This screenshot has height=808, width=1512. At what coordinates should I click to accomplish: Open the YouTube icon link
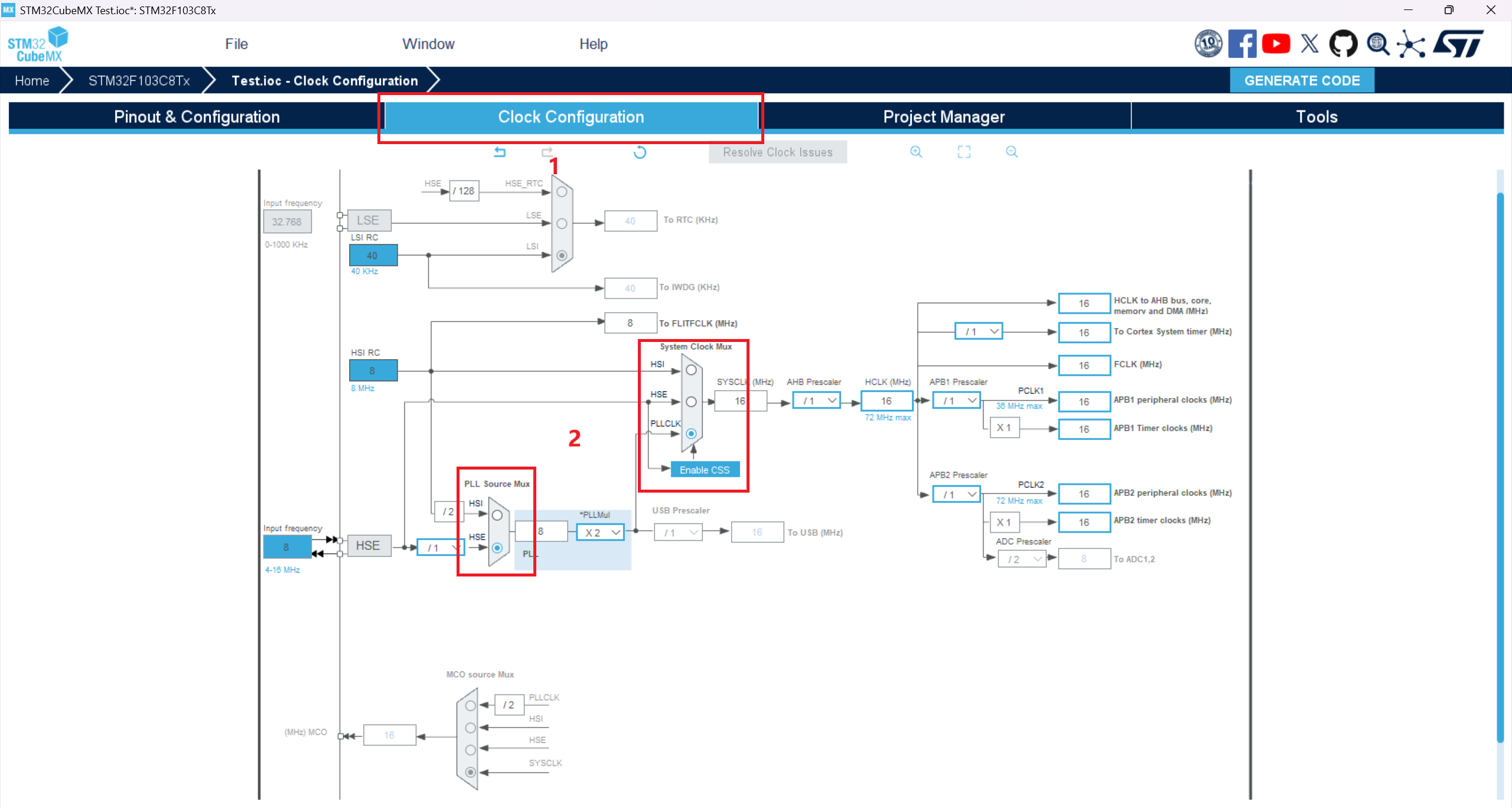coord(1276,44)
